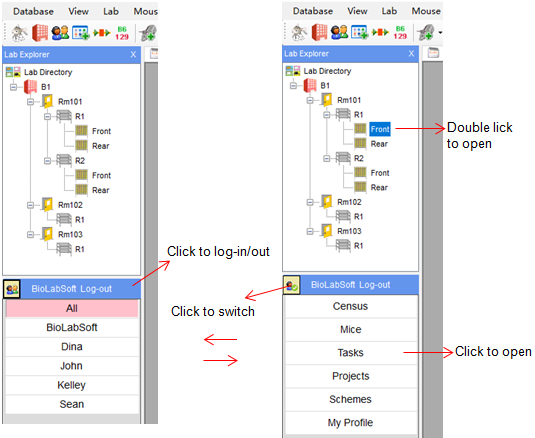Open the Database menu on the left window
The image size is (535, 438).
point(33,12)
